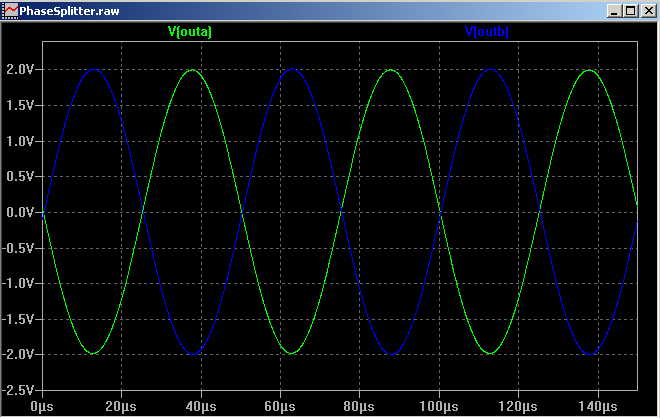Click the -1.0V vertical axis label
The image size is (660, 418).
(18, 283)
